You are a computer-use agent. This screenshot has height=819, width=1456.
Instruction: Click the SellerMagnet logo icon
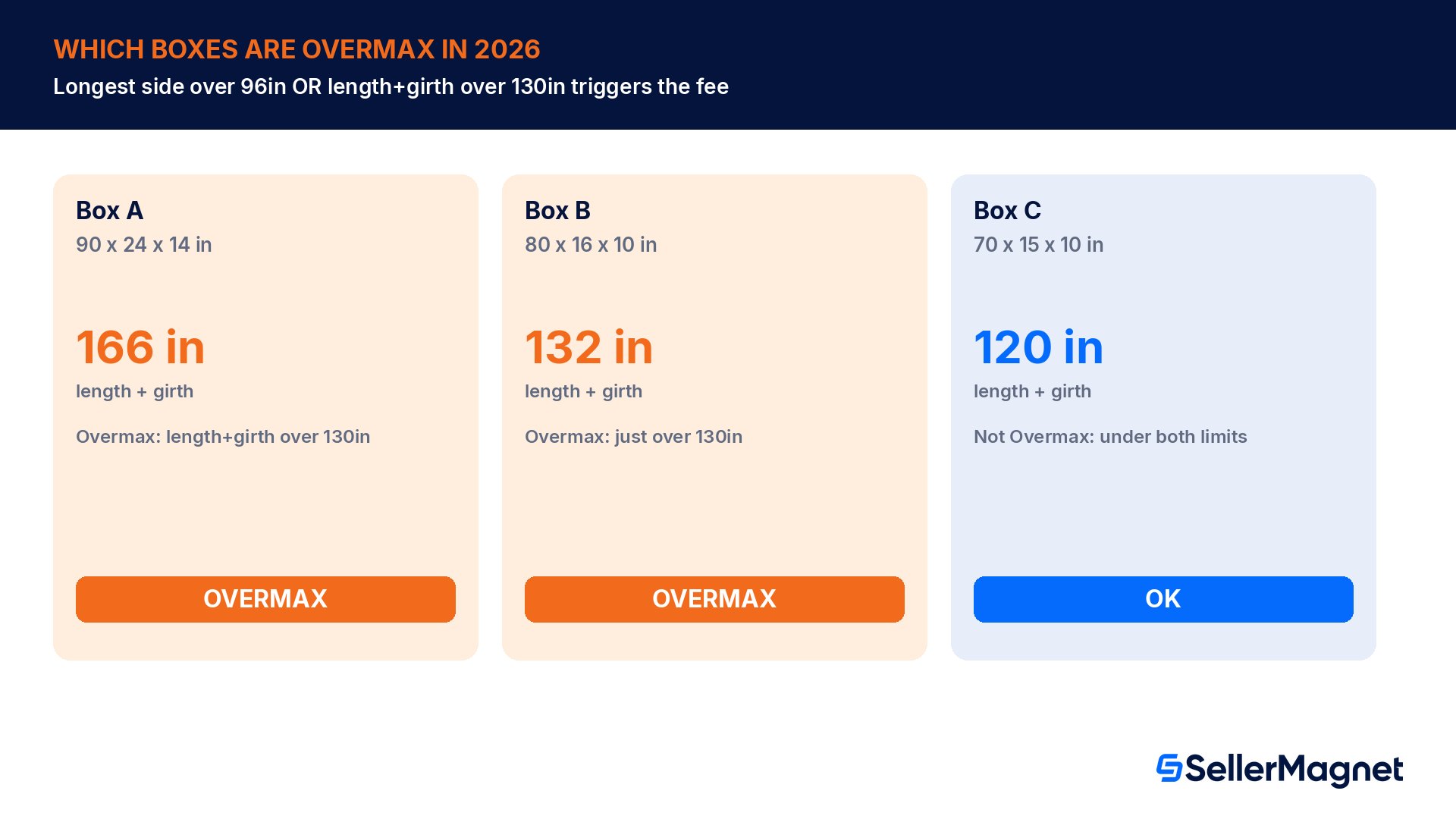[1169, 767]
